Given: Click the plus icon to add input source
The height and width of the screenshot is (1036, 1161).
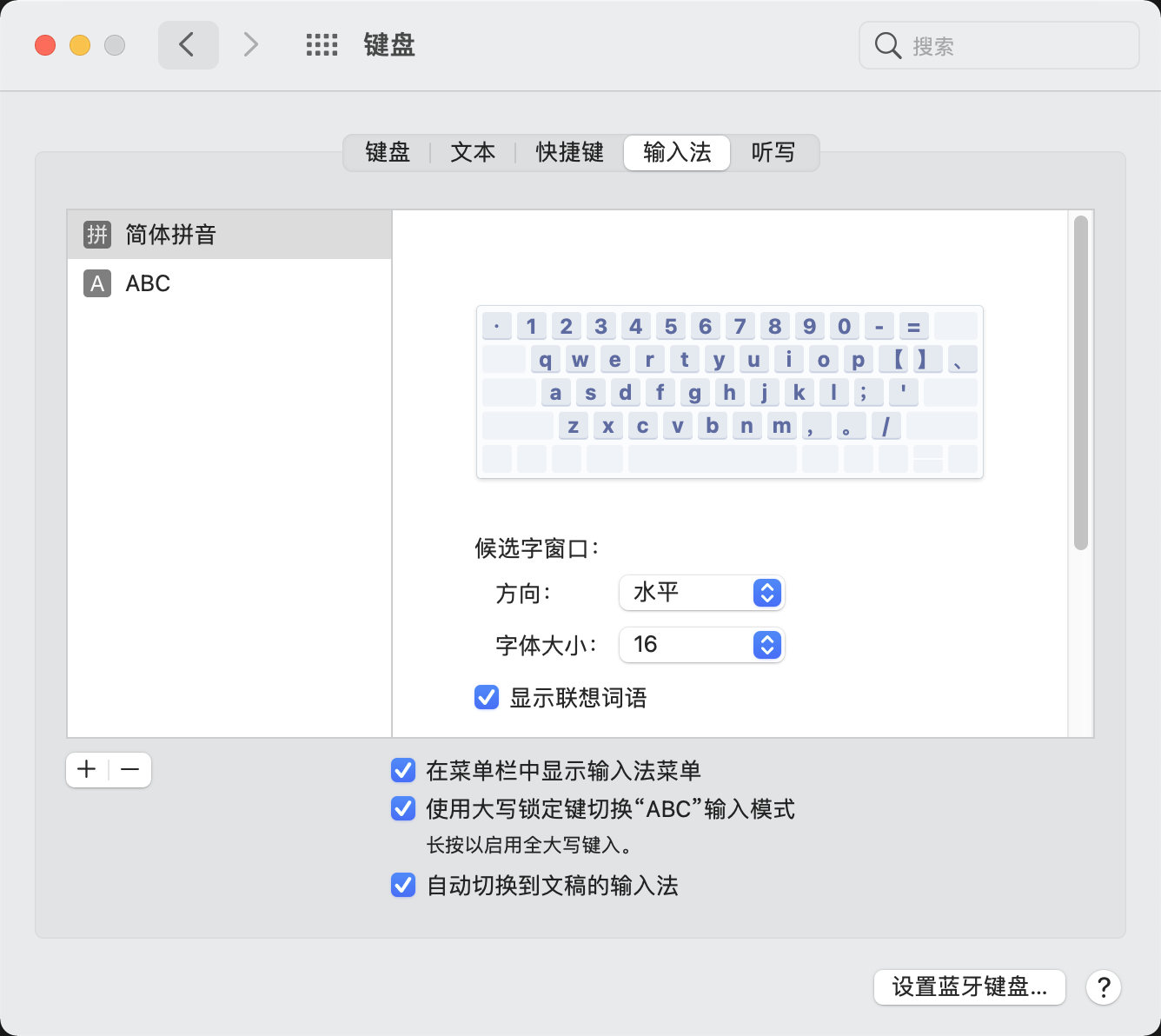Looking at the screenshot, I should (x=87, y=770).
